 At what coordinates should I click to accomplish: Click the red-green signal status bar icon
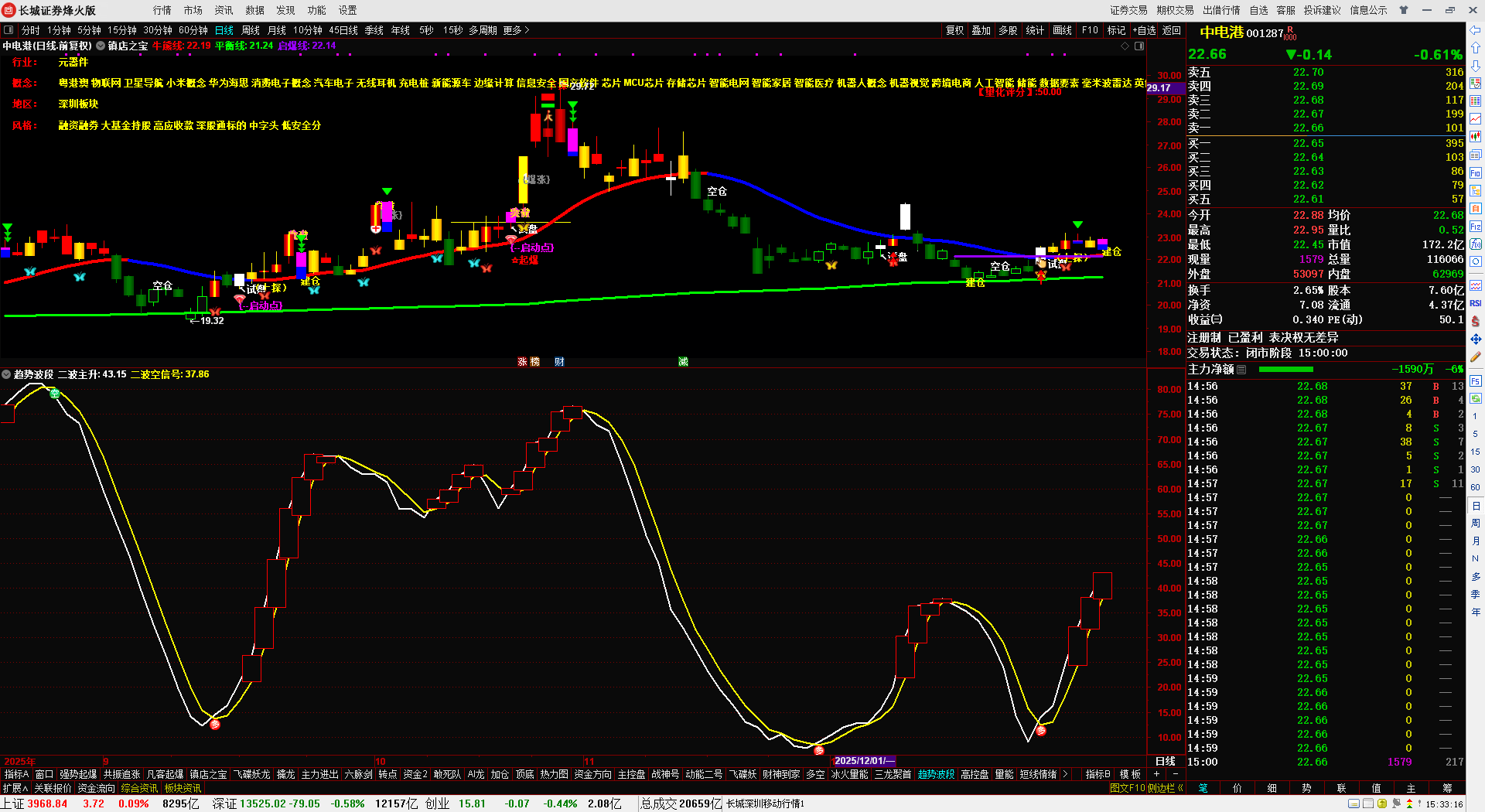[x=1409, y=804]
